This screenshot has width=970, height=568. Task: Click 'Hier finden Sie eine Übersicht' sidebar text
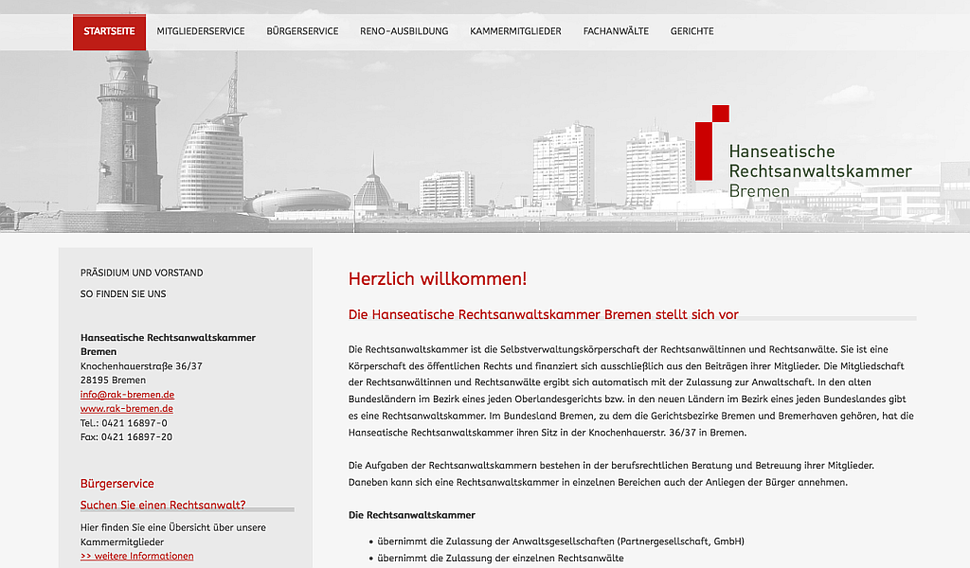click(173, 535)
